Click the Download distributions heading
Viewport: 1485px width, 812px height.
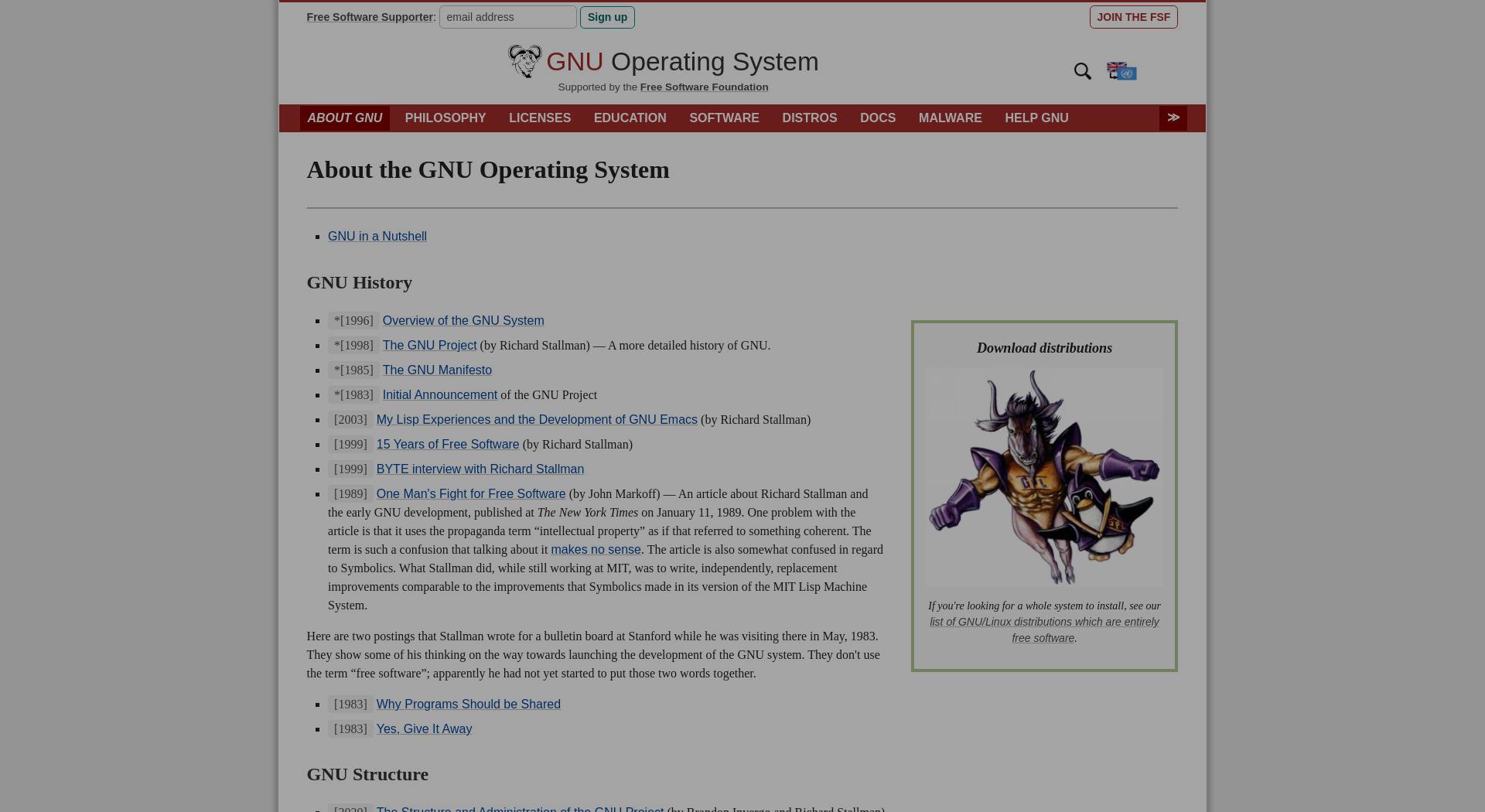(x=1044, y=348)
